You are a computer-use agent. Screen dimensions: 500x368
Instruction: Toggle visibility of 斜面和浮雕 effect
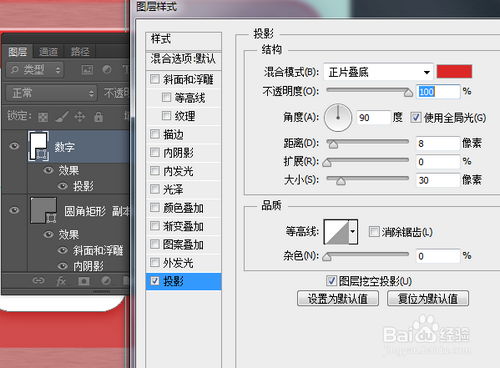click(x=63, y=250)
